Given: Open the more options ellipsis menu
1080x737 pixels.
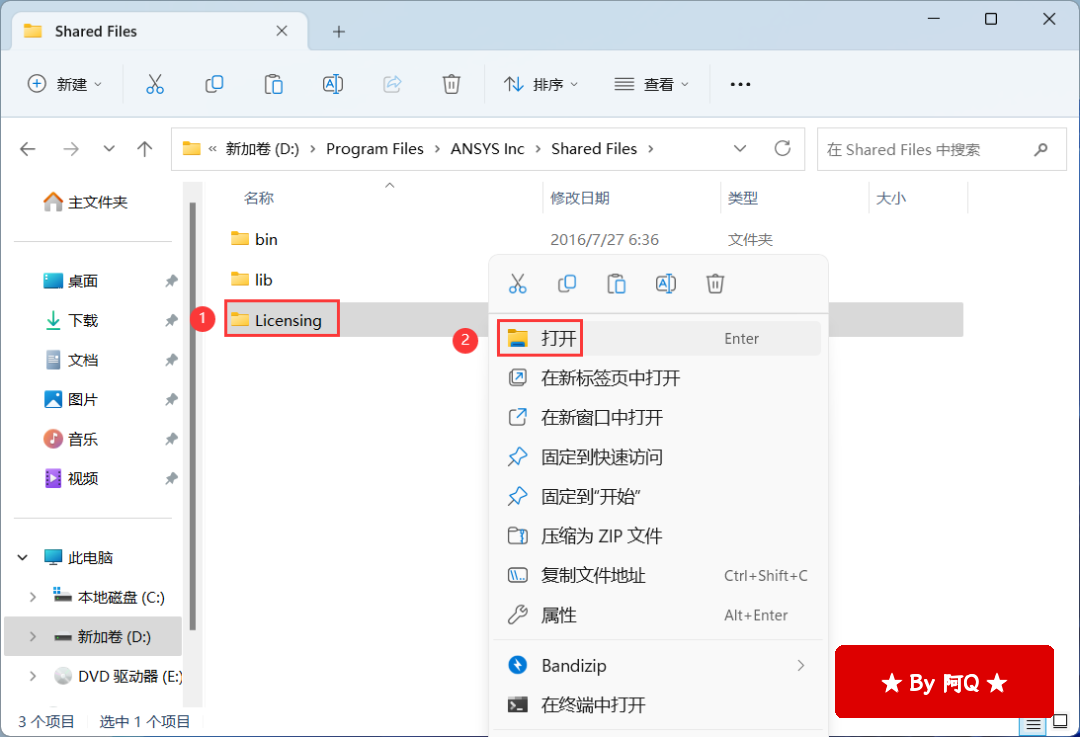Looking at the screenshot, I should click(740, 85).
